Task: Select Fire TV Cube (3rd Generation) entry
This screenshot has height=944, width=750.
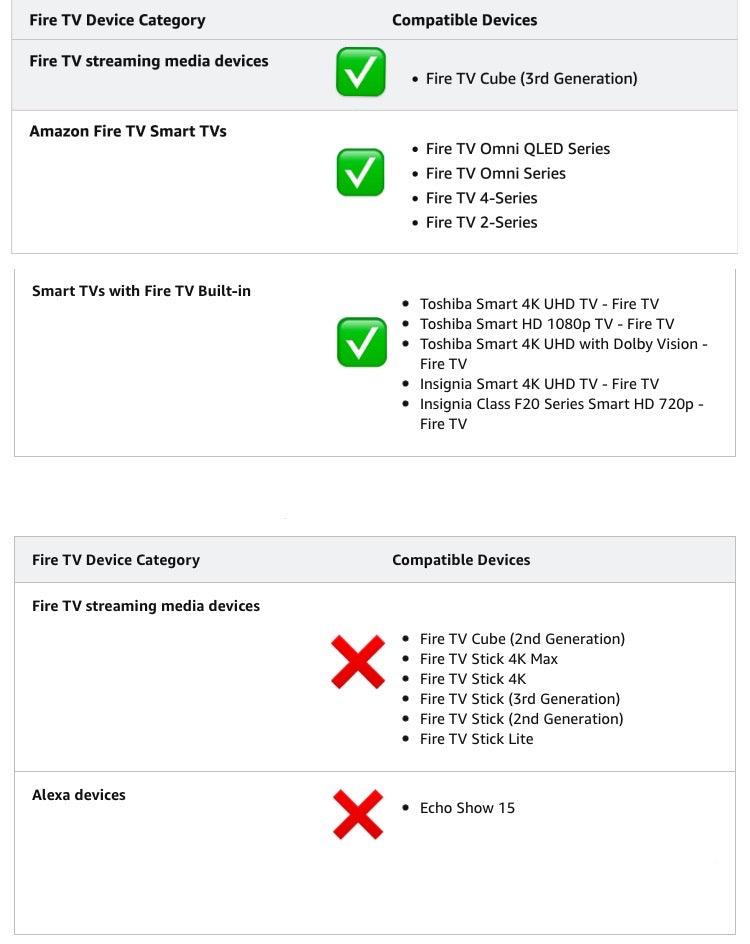Action: pyautogui.click(x=531, y=79)
